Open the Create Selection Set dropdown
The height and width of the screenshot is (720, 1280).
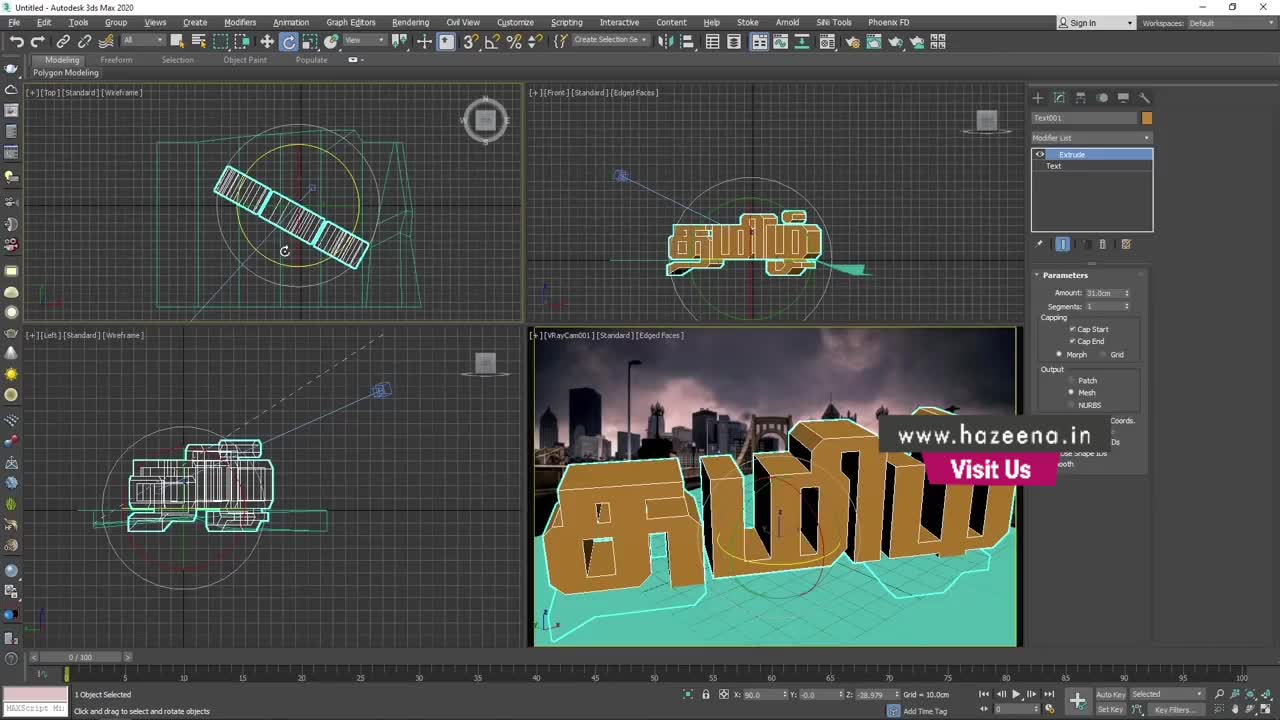coord(610,40)
